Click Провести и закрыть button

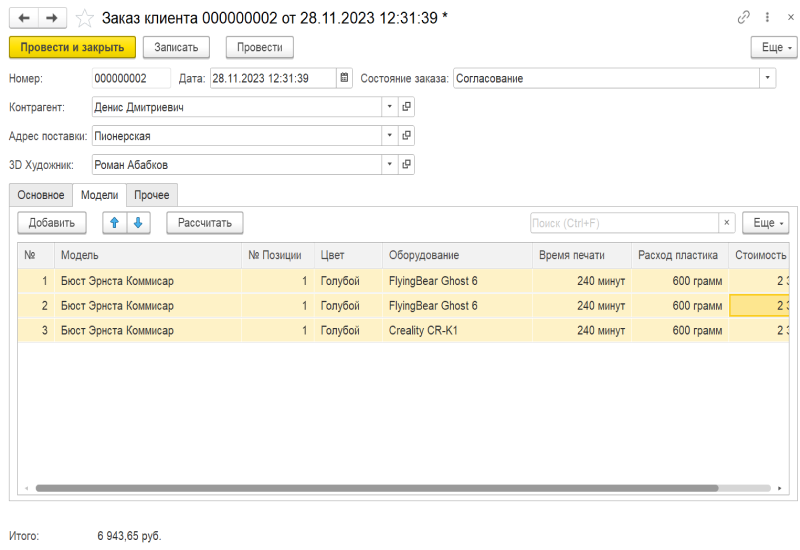(x=72, y=47)
